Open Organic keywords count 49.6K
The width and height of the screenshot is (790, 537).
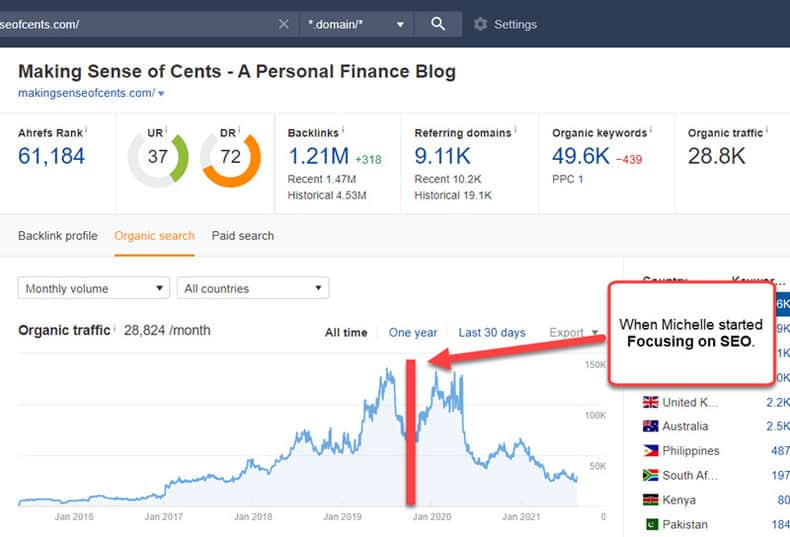[x=580, y=156]
